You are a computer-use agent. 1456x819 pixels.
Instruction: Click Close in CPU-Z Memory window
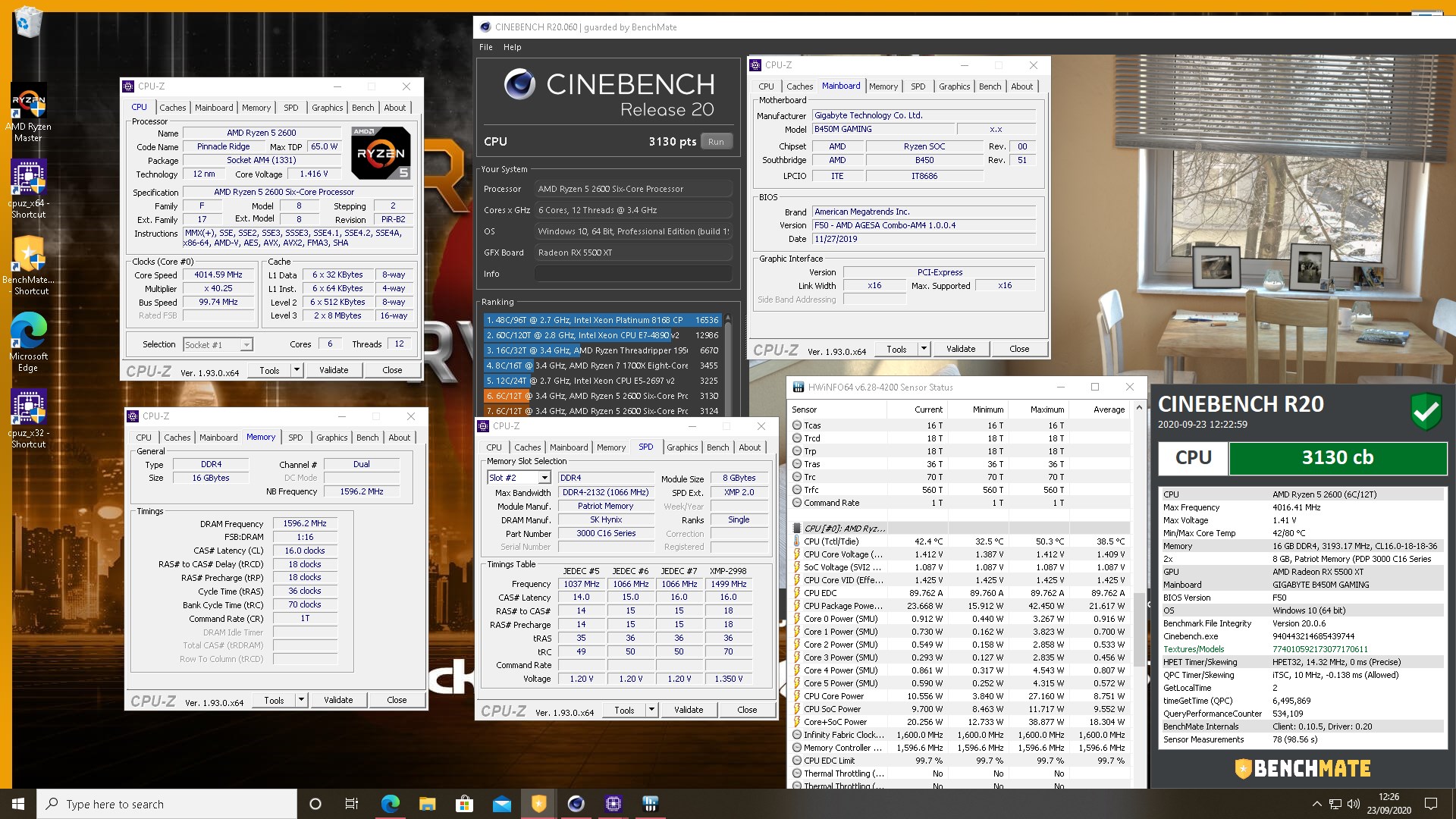[397, 700]
